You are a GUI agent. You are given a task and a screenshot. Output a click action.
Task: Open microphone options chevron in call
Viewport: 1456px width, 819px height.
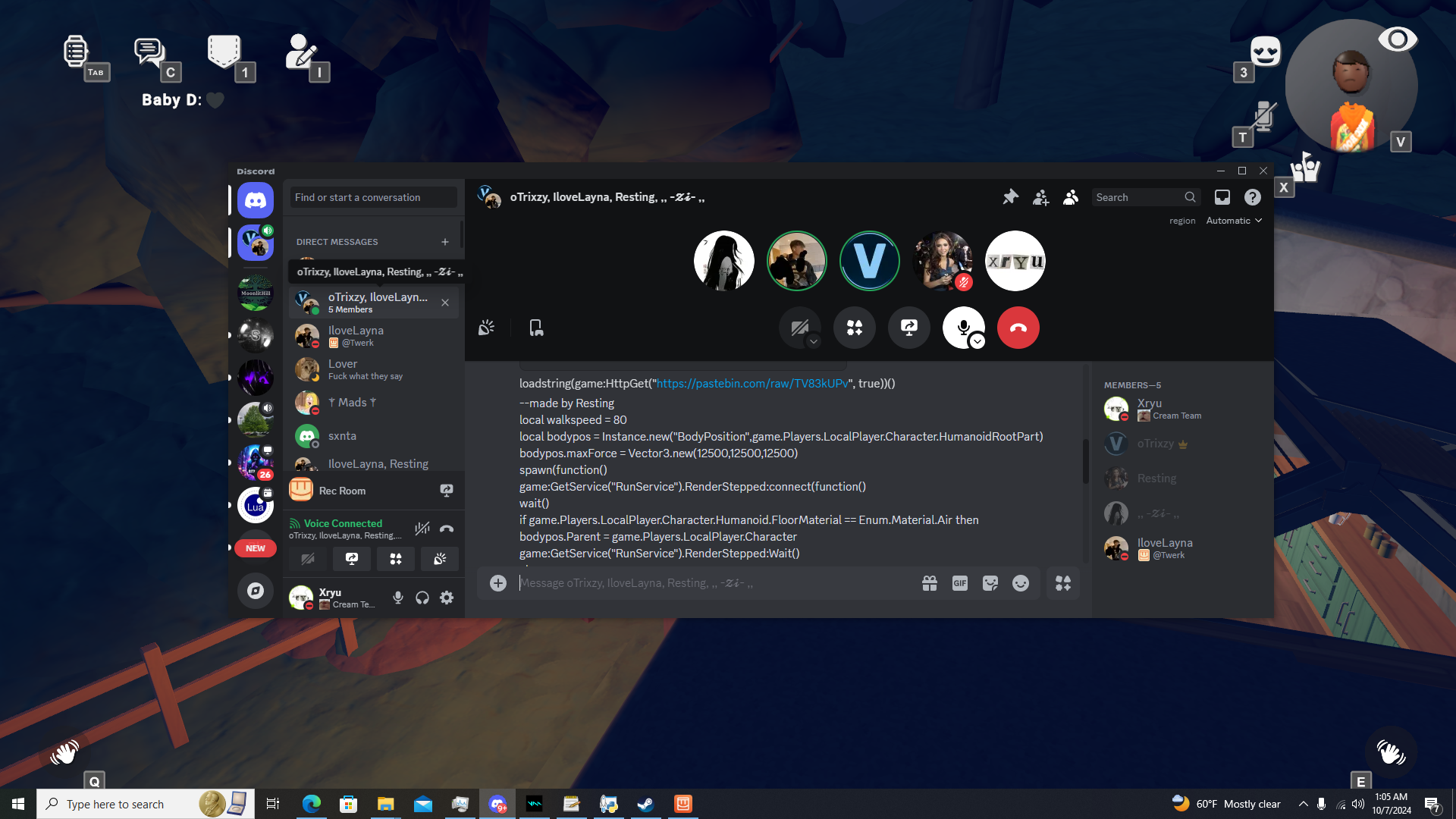(977, 342)
